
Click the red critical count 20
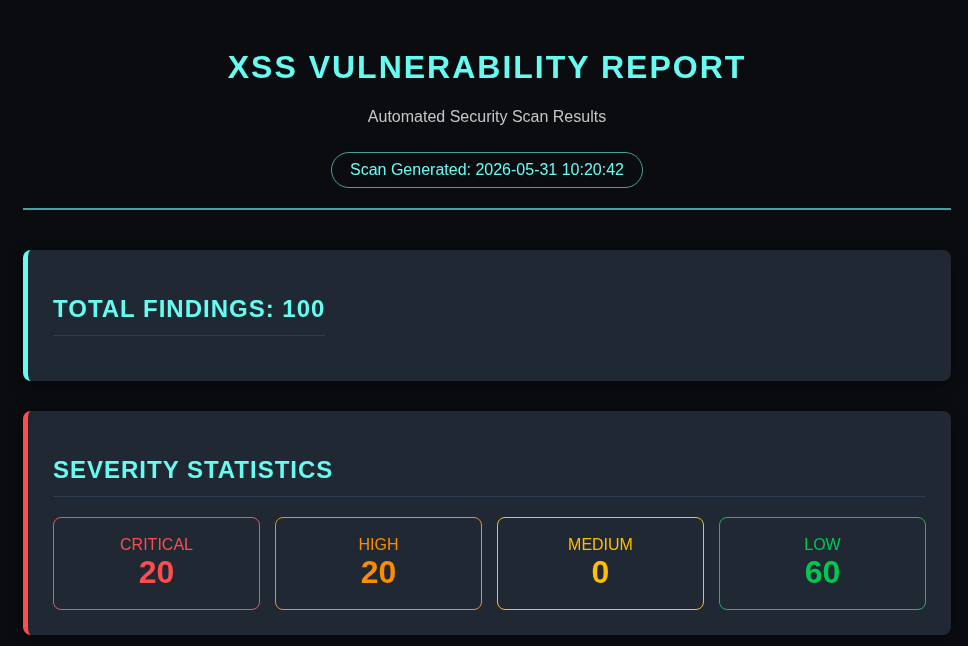[156, 573]
